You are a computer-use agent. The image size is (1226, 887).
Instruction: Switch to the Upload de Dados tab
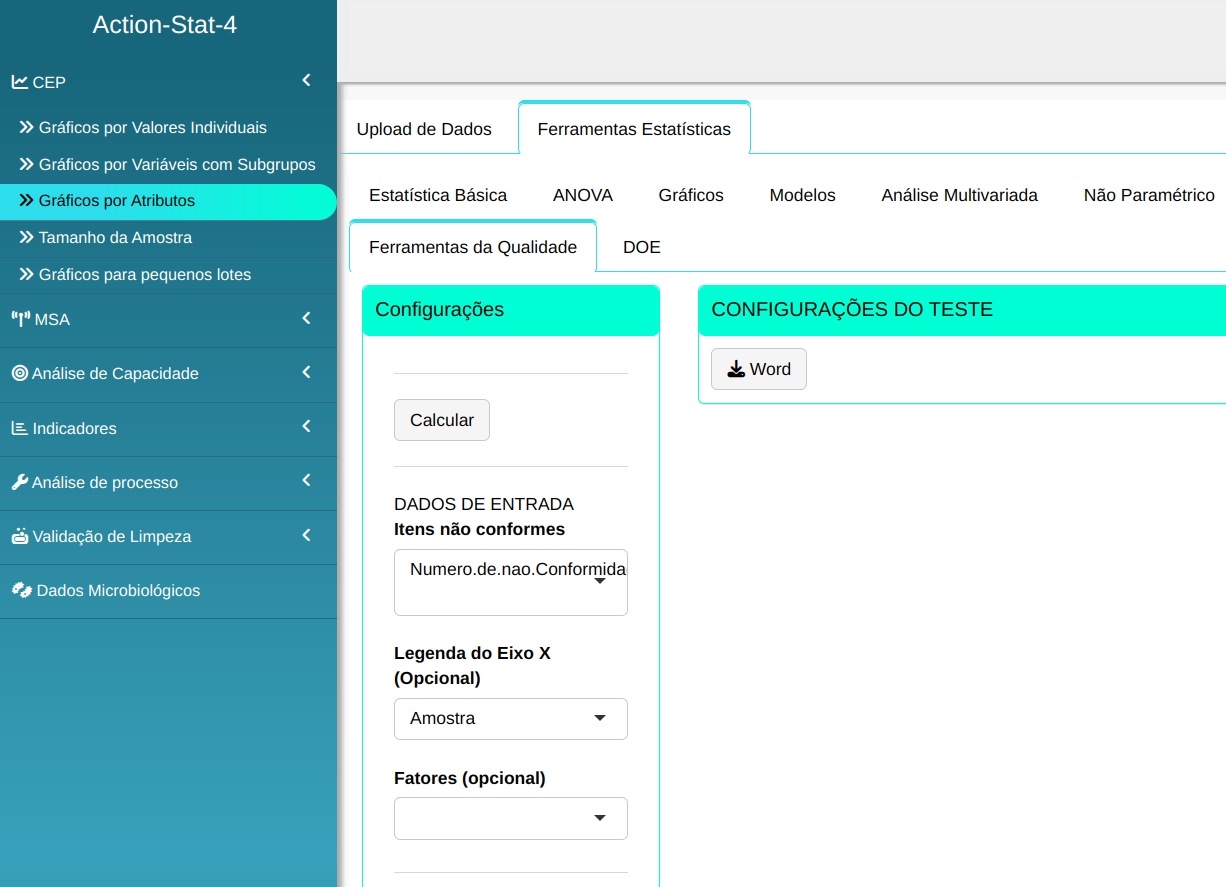pos(424,129)
